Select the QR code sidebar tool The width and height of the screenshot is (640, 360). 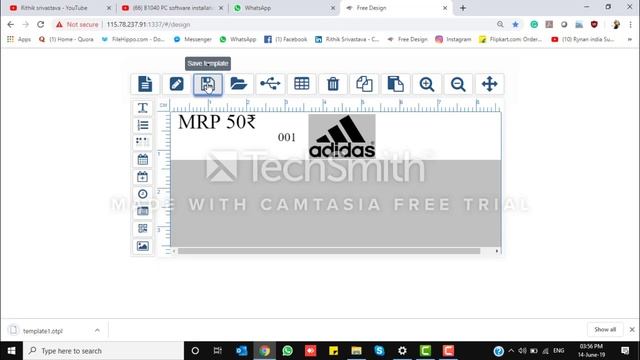142,229
